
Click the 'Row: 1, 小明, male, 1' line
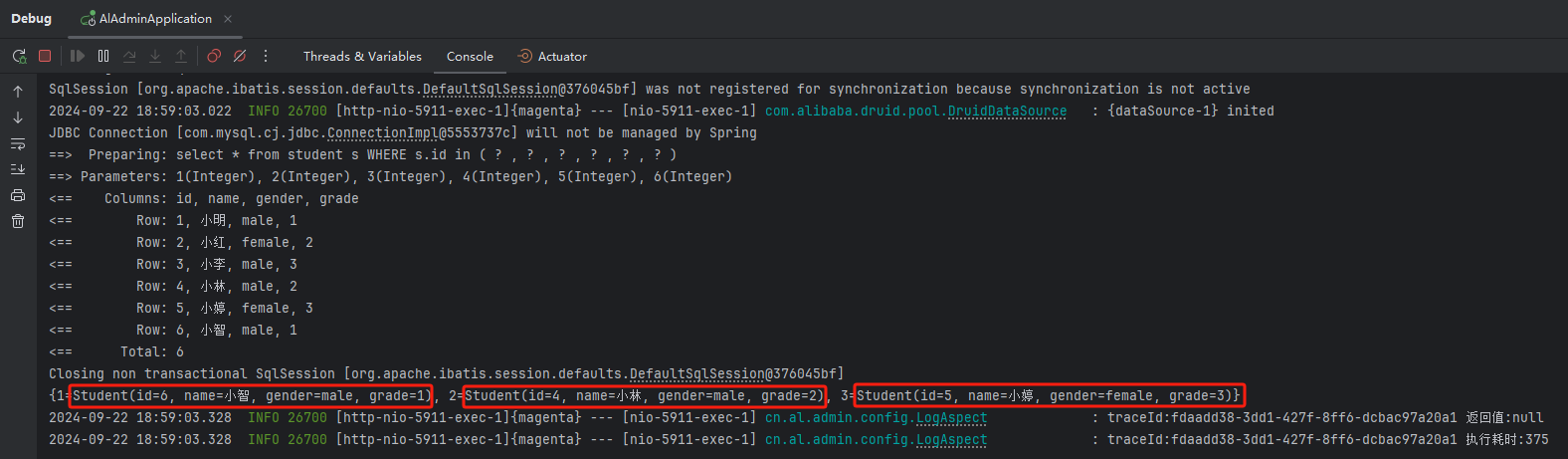173,221
